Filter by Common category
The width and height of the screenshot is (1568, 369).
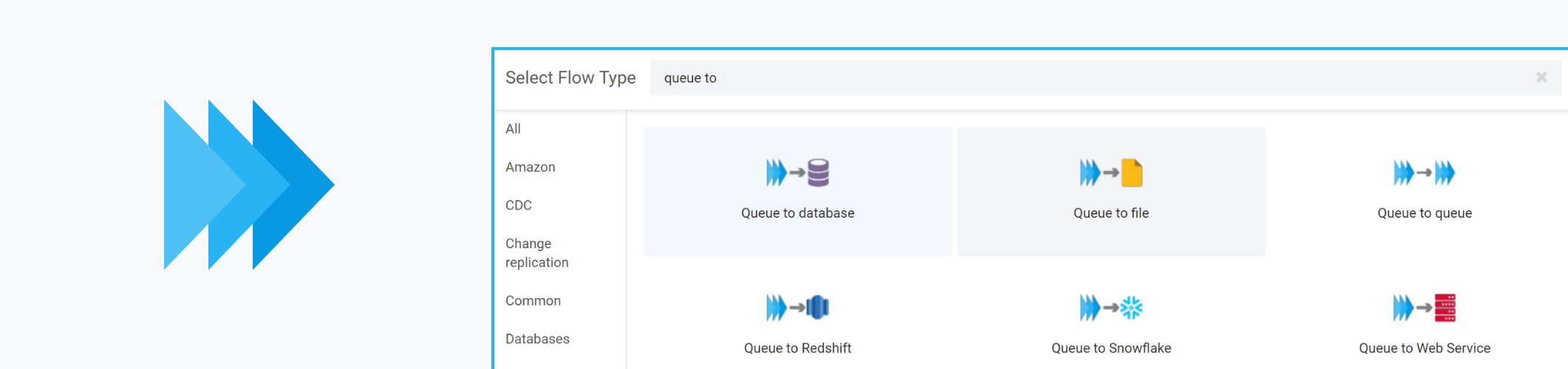[533, 301]
